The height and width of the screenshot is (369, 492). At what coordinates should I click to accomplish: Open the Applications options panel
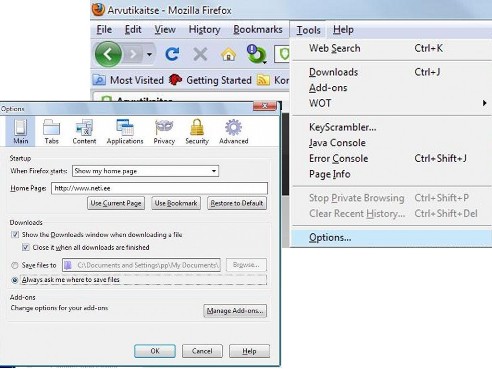point(125,131)
